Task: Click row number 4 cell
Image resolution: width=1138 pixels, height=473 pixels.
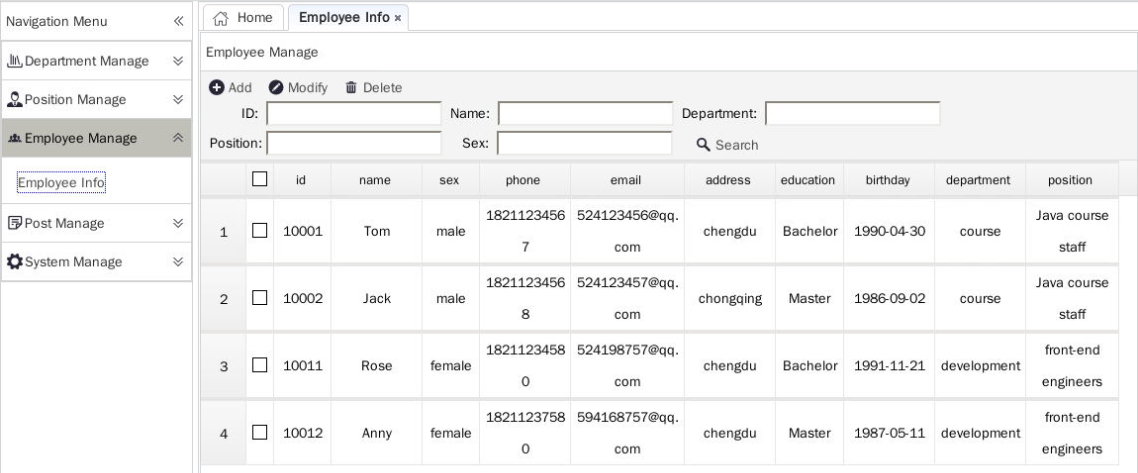Action: click(x=224, y=434)
